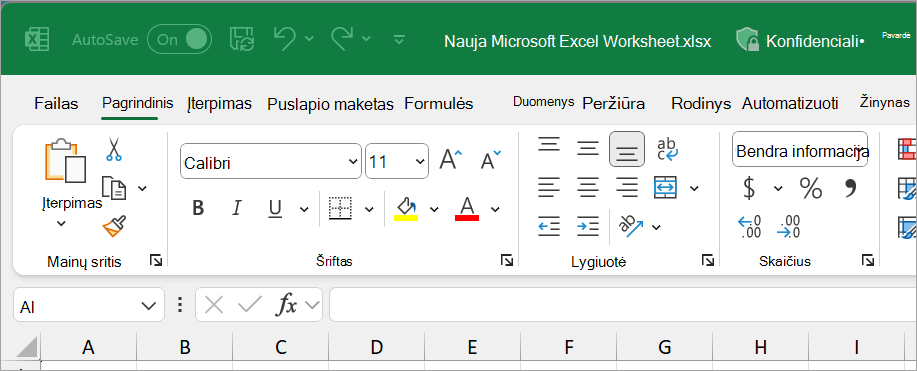
Task: Toggle bottom vertical alignment
Action: pyautogui.click(x=627, y=149)
